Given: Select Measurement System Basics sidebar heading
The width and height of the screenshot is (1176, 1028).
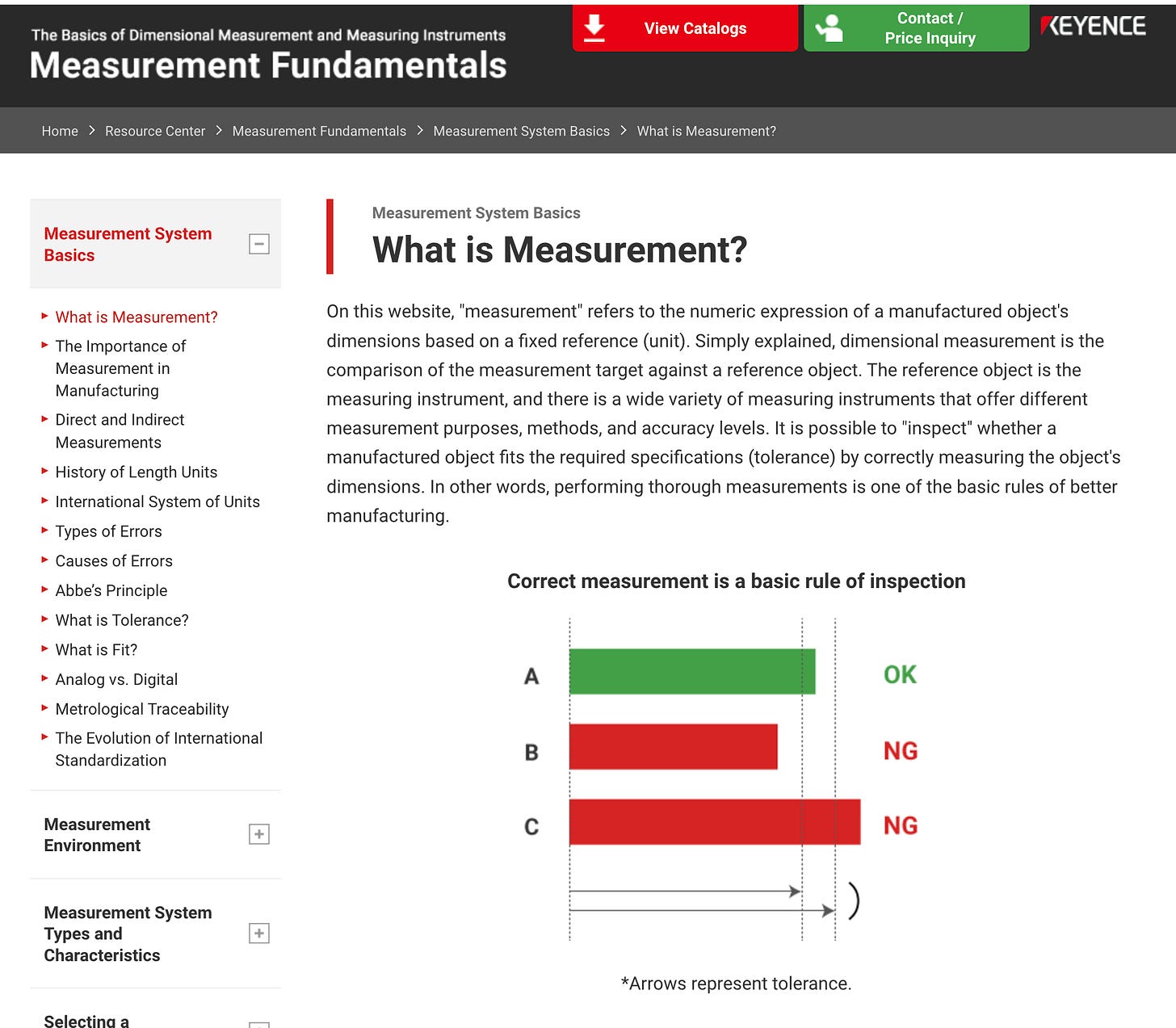Looking at the screenshot, I should 128,244.
